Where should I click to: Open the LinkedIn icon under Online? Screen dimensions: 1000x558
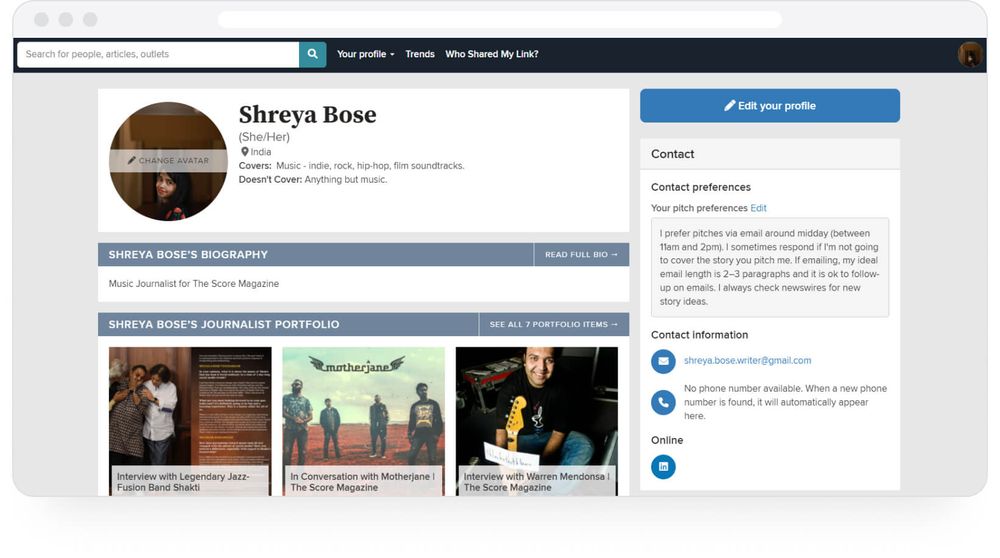(663, 466)
